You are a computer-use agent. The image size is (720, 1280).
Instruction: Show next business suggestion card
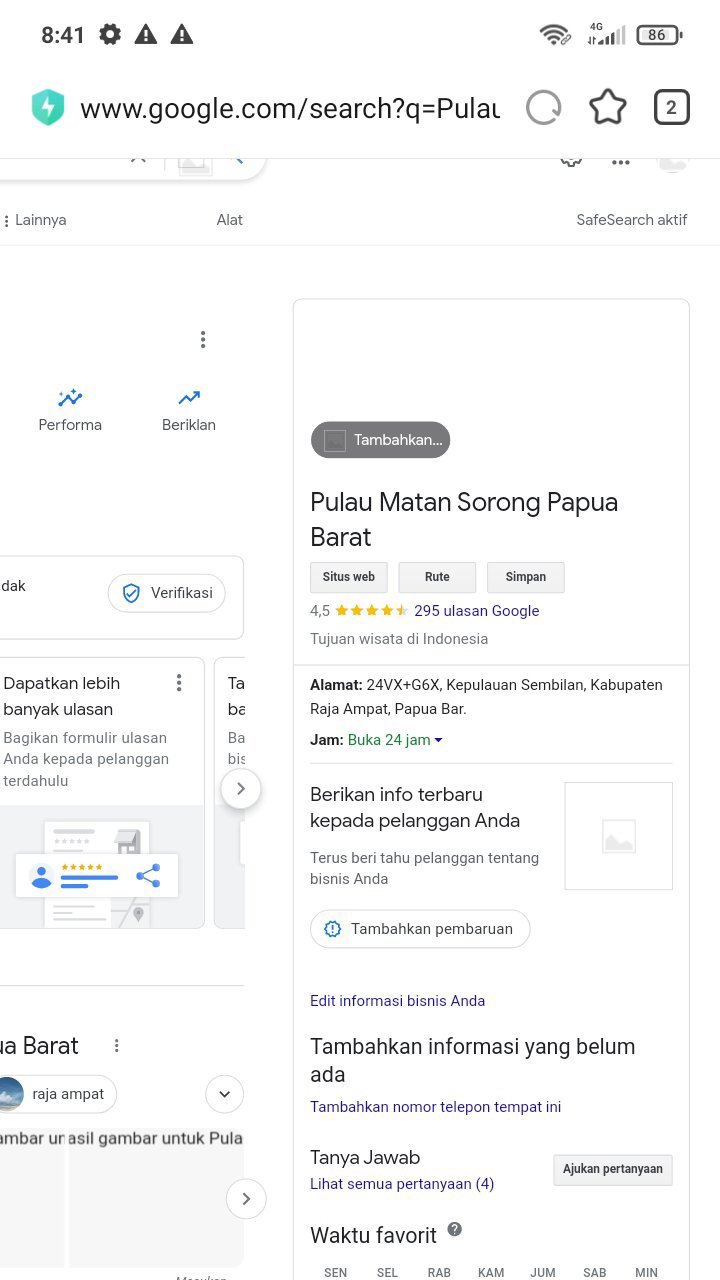(x=240, y=789)
